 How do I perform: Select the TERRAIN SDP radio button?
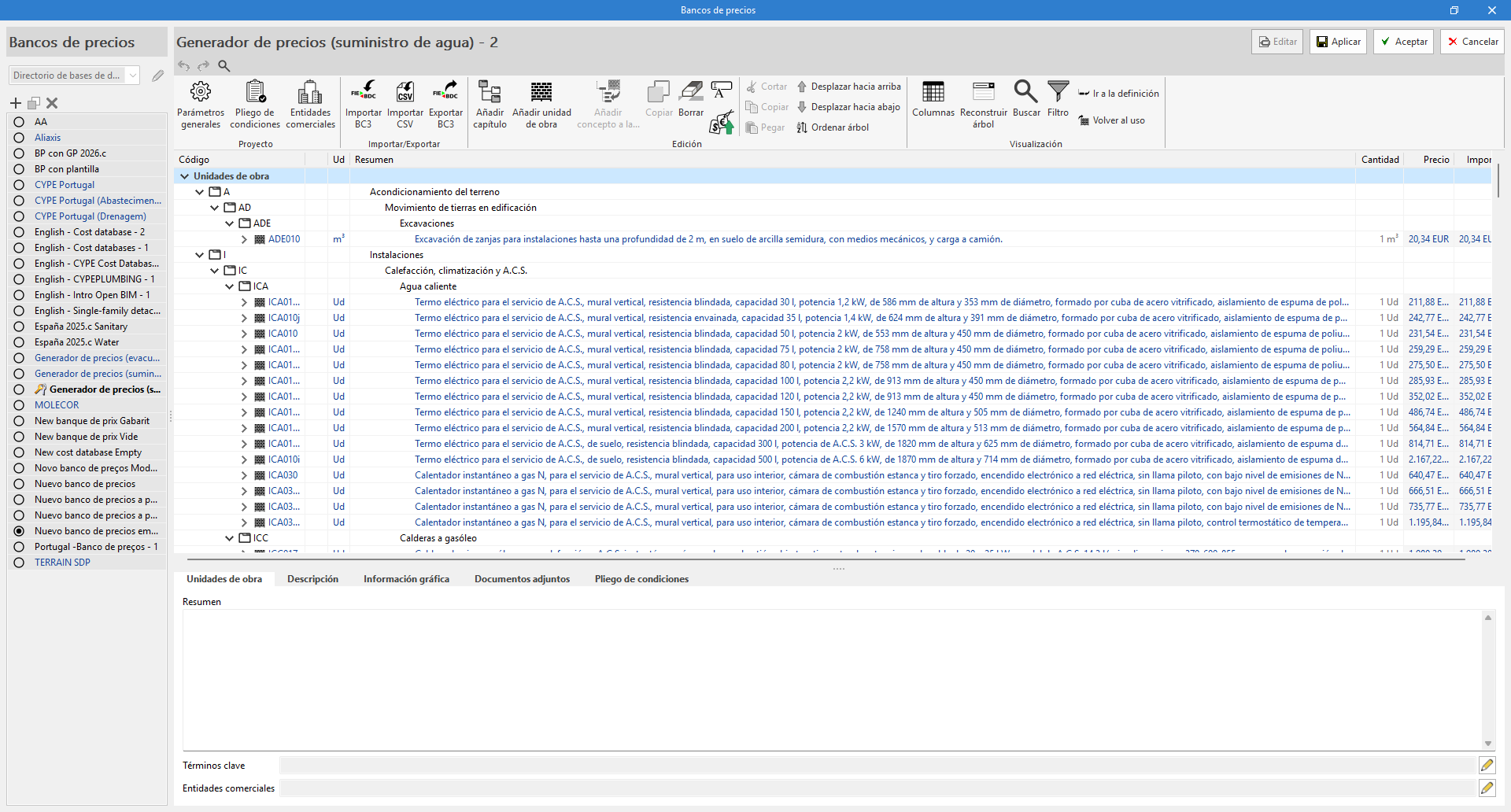pos(19,563)
